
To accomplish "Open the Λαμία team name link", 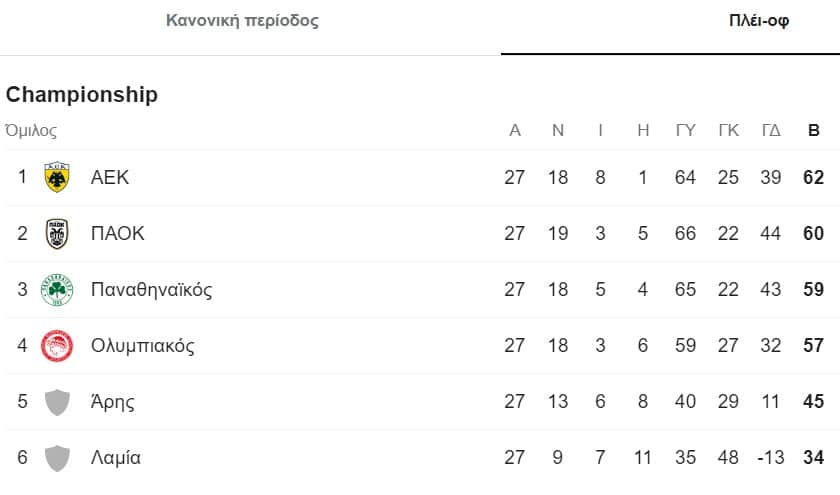I will coord(115,458).
